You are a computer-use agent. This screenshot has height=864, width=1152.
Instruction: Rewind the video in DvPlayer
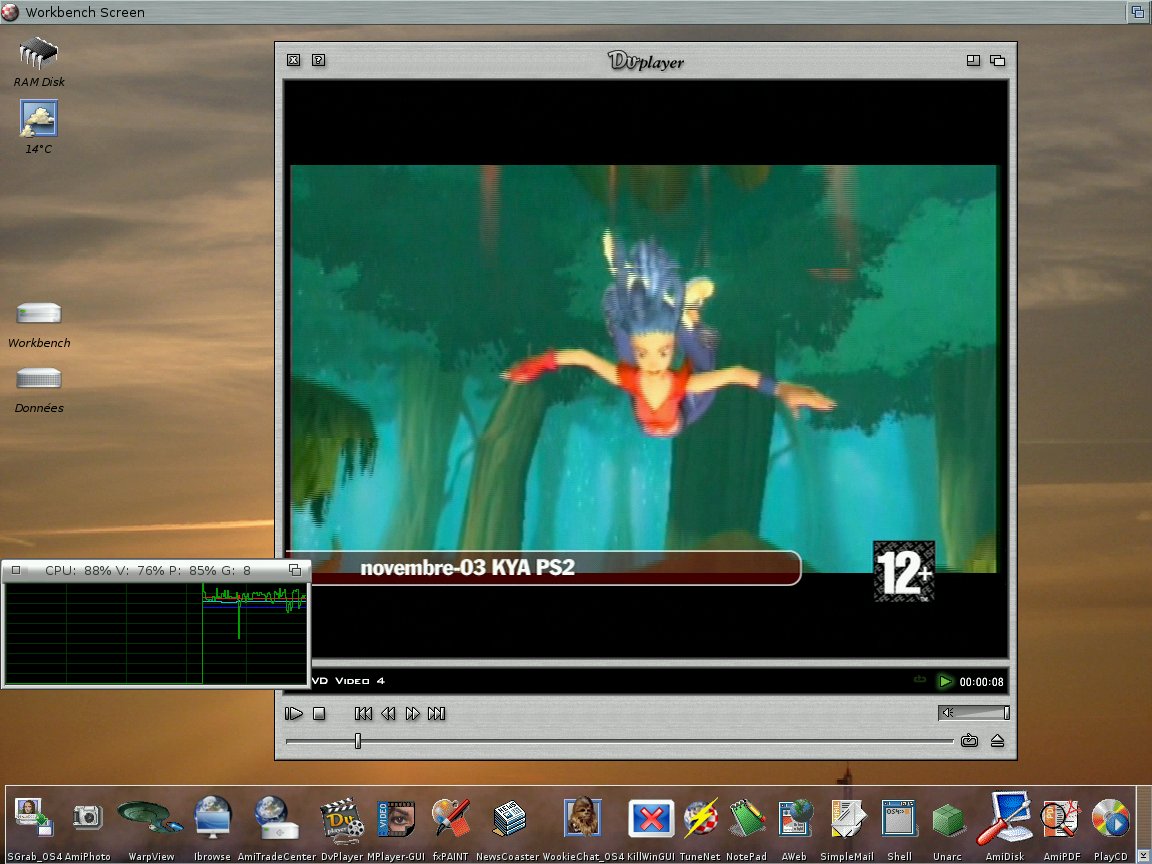click(388, 713)
